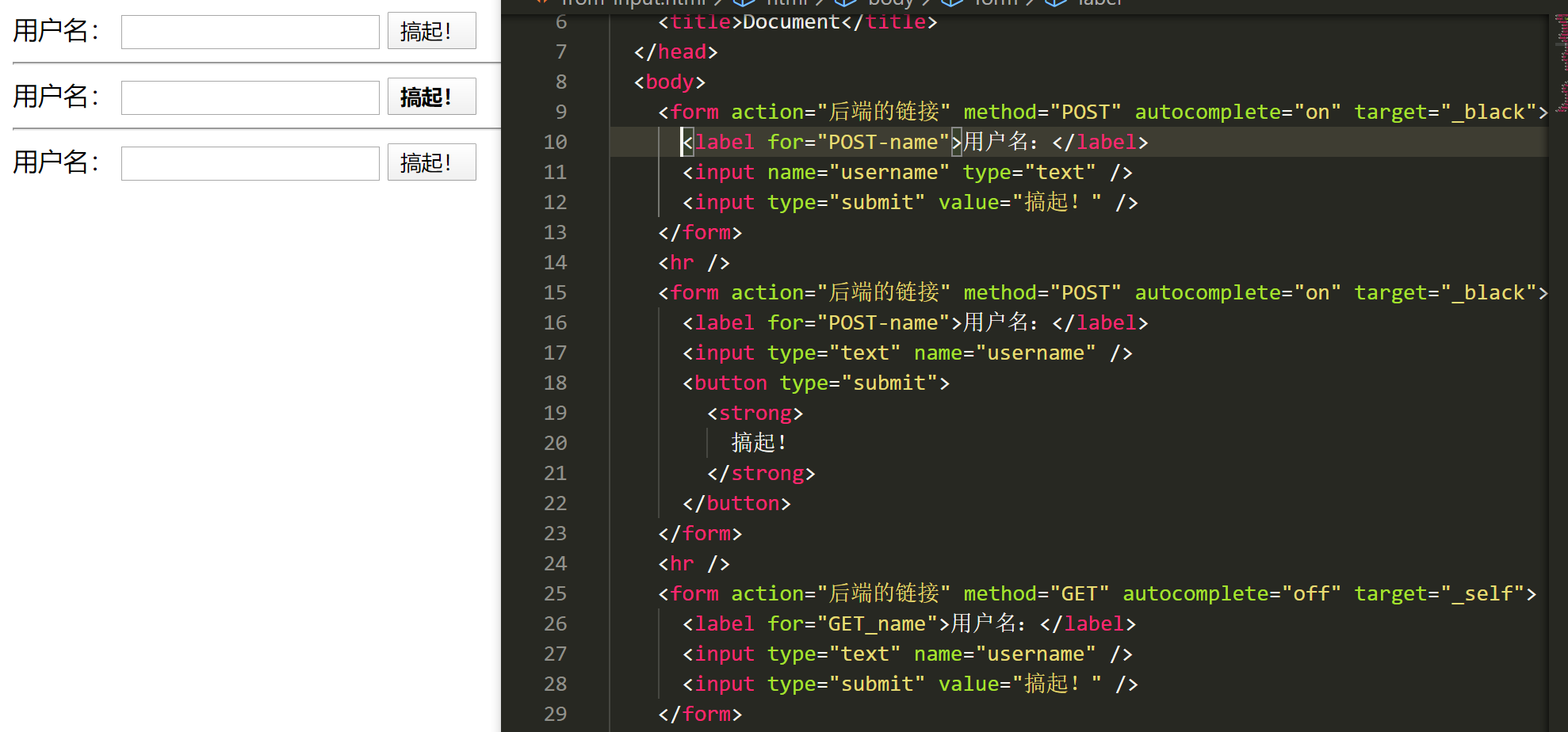Focus the third 用户名 text input

250,163
